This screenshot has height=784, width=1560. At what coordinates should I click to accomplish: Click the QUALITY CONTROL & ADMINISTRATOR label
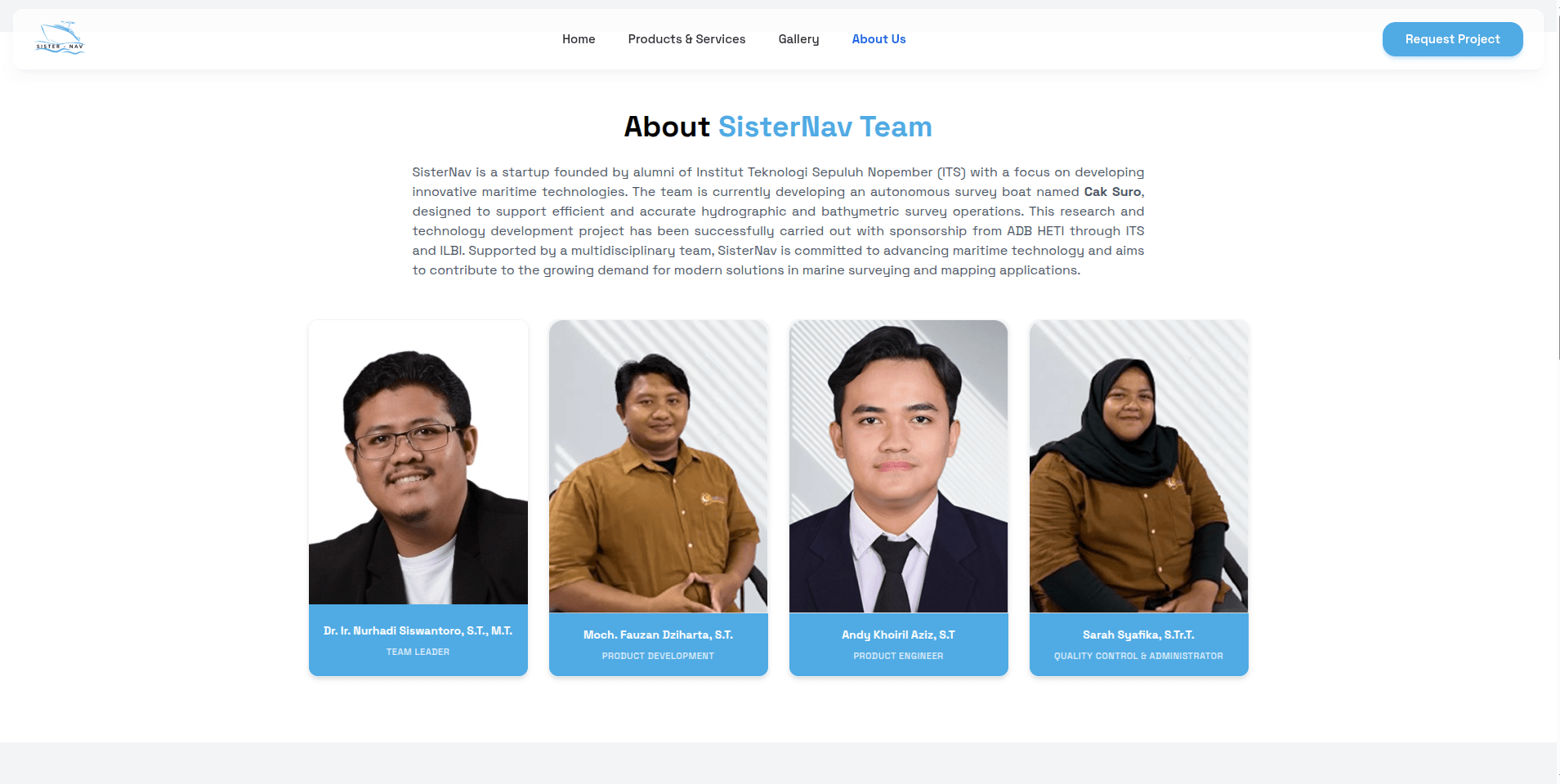click(1139, 656)
